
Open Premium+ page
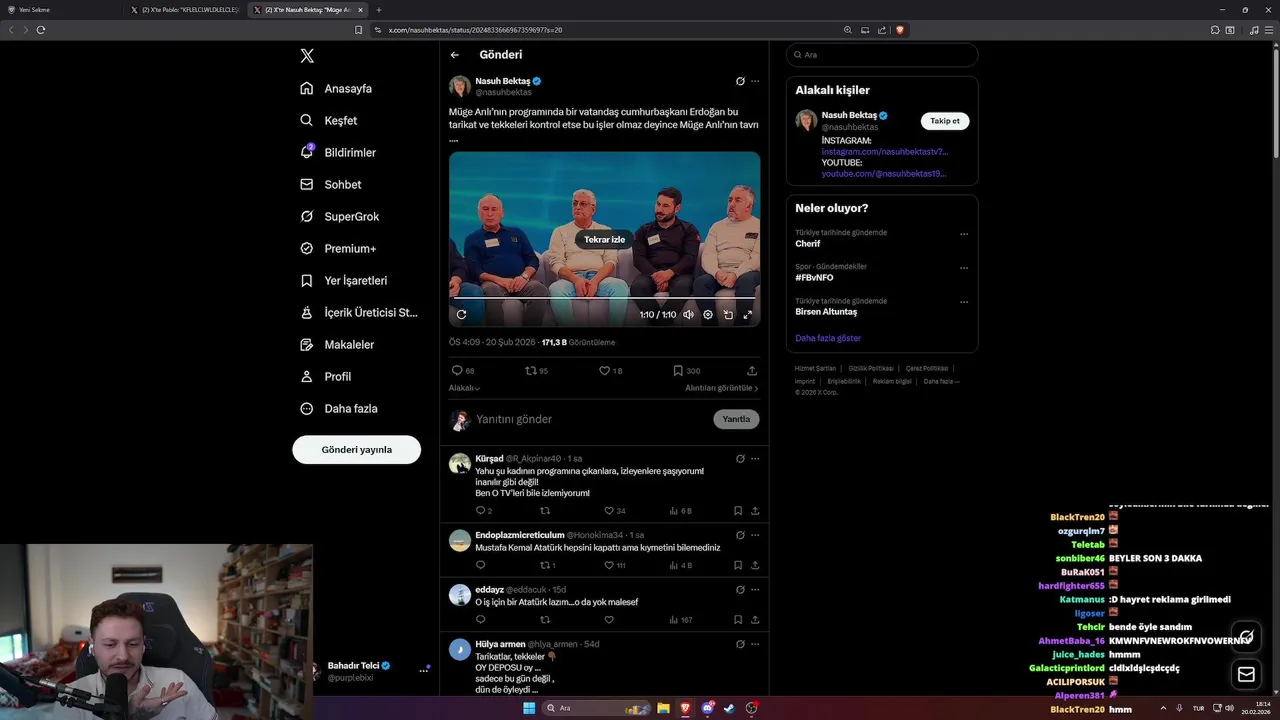(x=338, y=248)
